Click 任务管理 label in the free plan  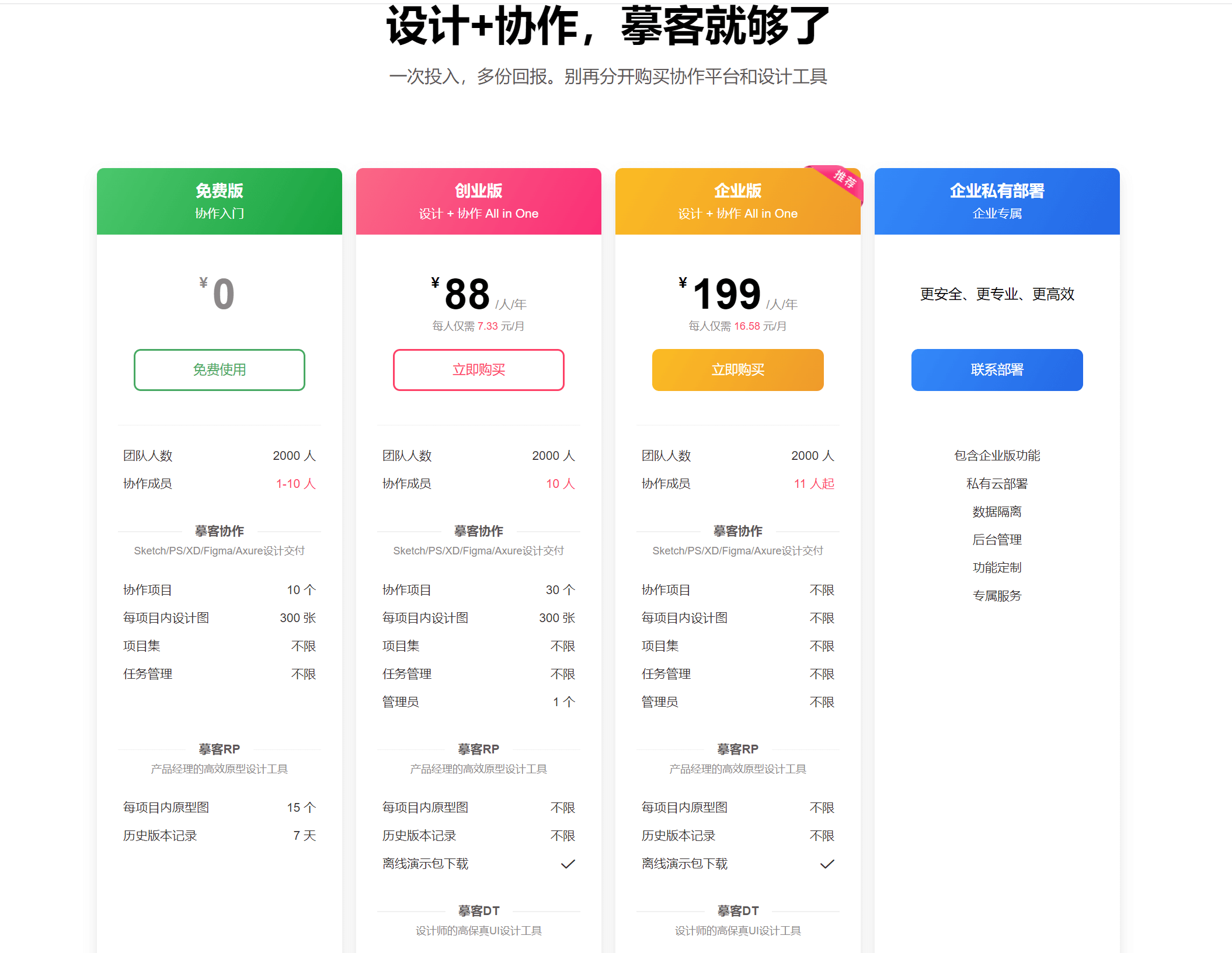(x=148, y=674)
